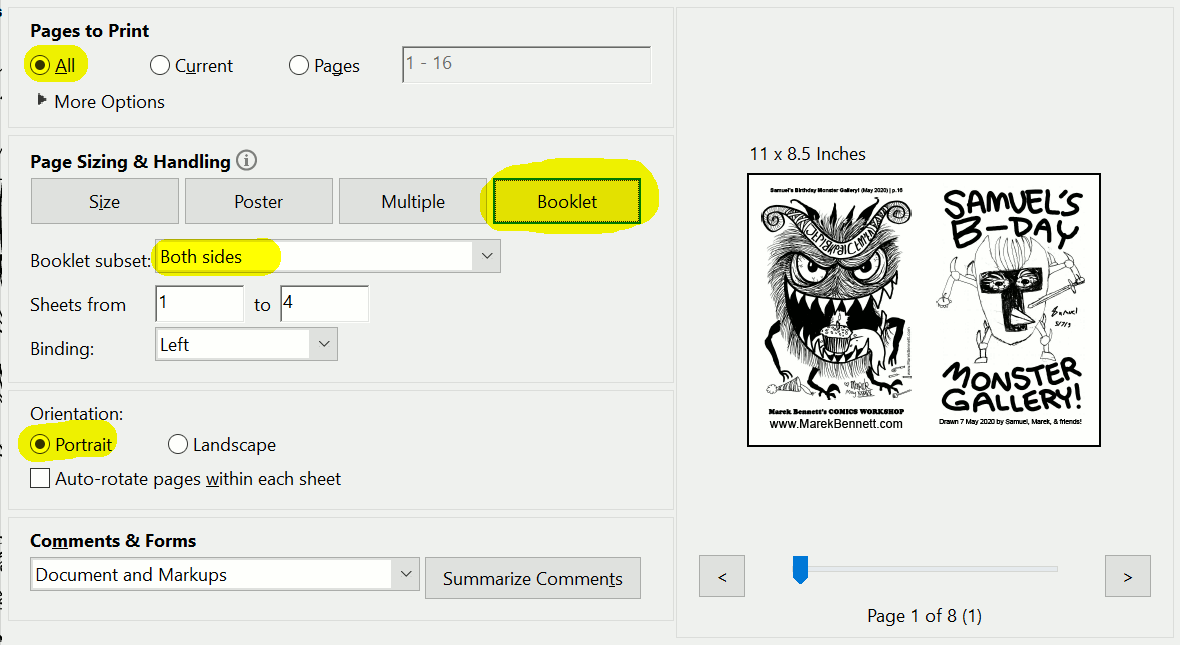This screenshot has height=645, width=1180.
Task: Select the Booklet layout button
Action: click(x=567, y=201)
